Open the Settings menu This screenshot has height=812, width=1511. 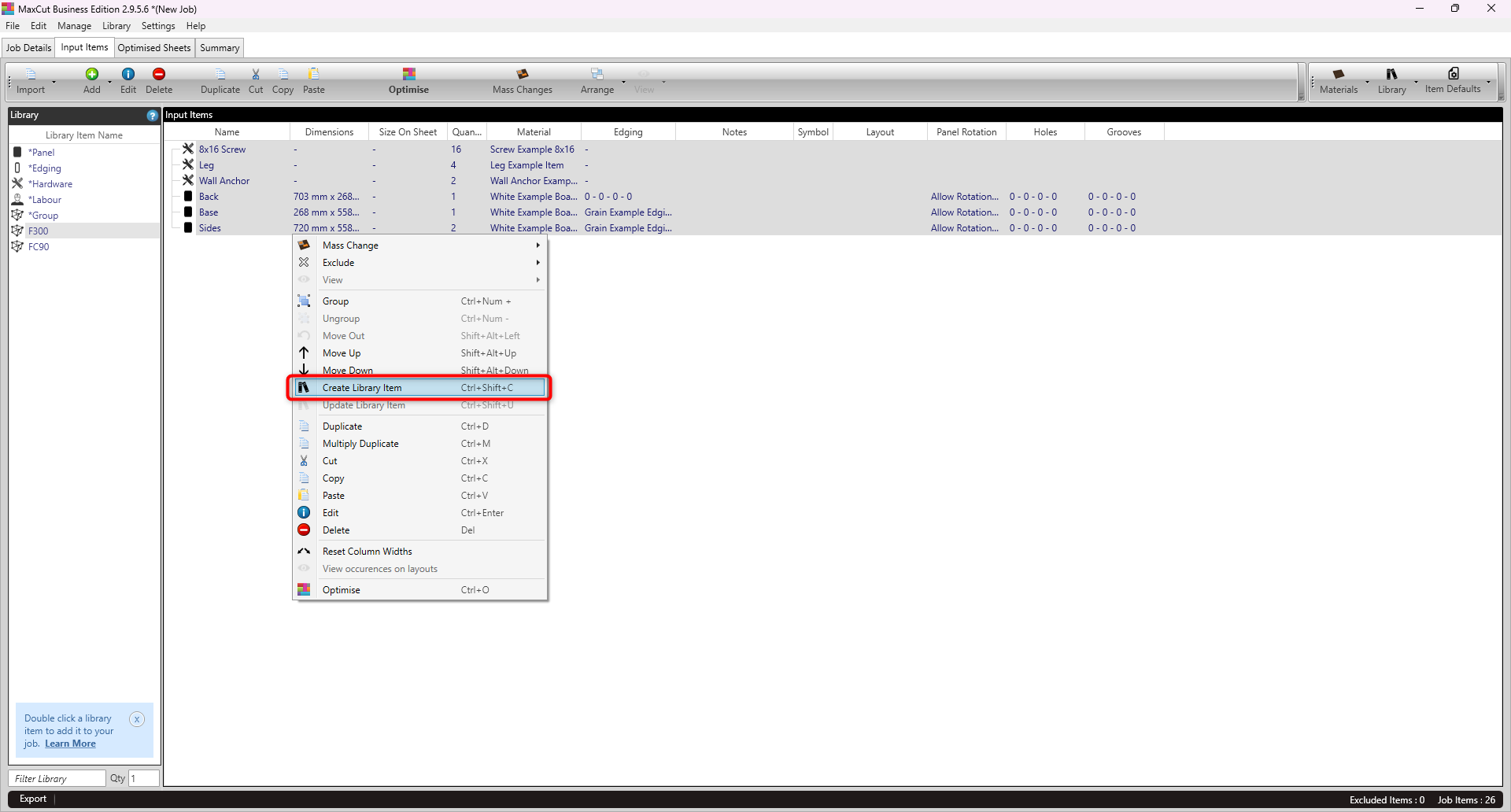[x=158, y=26]
